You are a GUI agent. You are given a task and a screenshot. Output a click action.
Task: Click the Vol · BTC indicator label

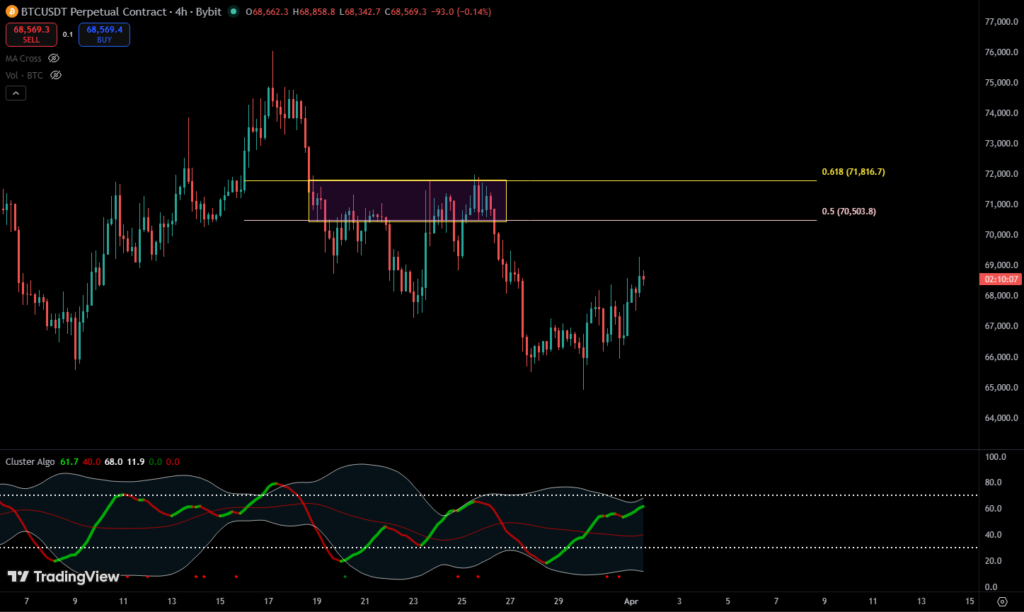pos(25,75)
